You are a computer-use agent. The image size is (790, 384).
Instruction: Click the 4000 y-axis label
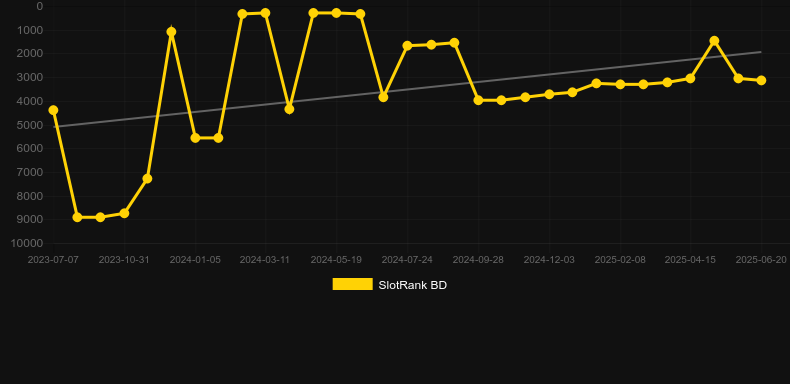31,101
